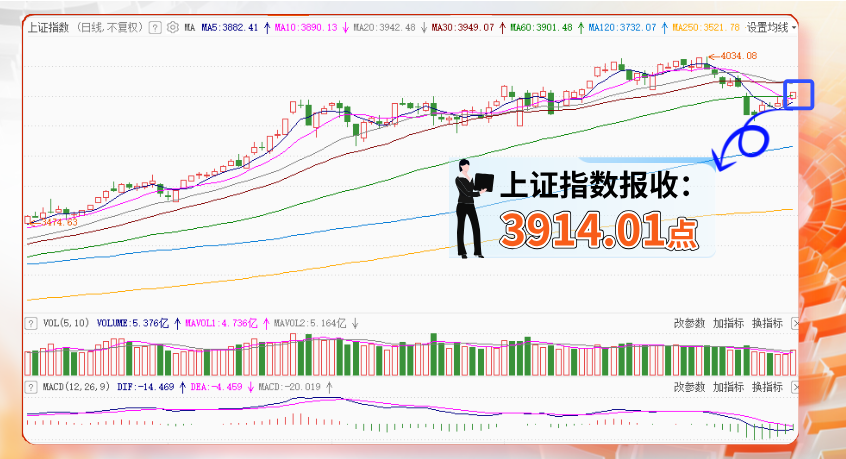Close the MACD indicator panel
The height and width of the screenshot is (459, 846).
[795, 386]
